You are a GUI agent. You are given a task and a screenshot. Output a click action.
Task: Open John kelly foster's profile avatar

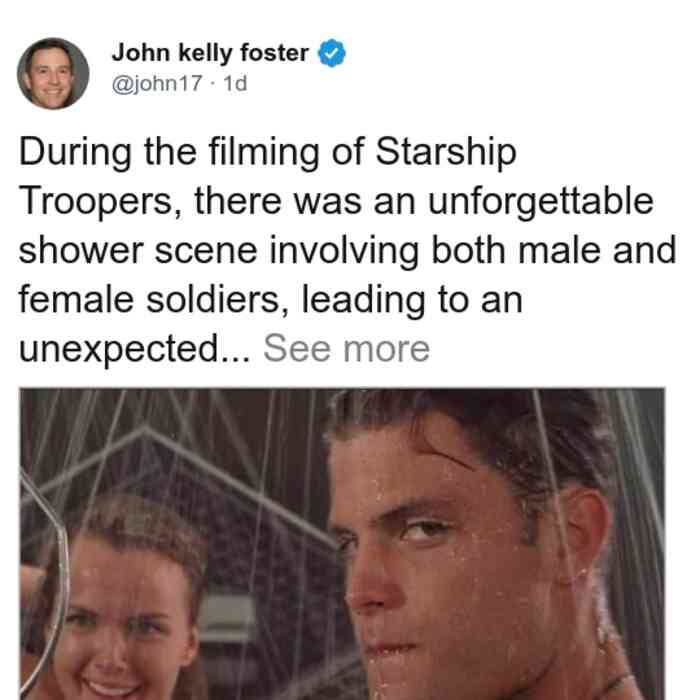point(53,74)
